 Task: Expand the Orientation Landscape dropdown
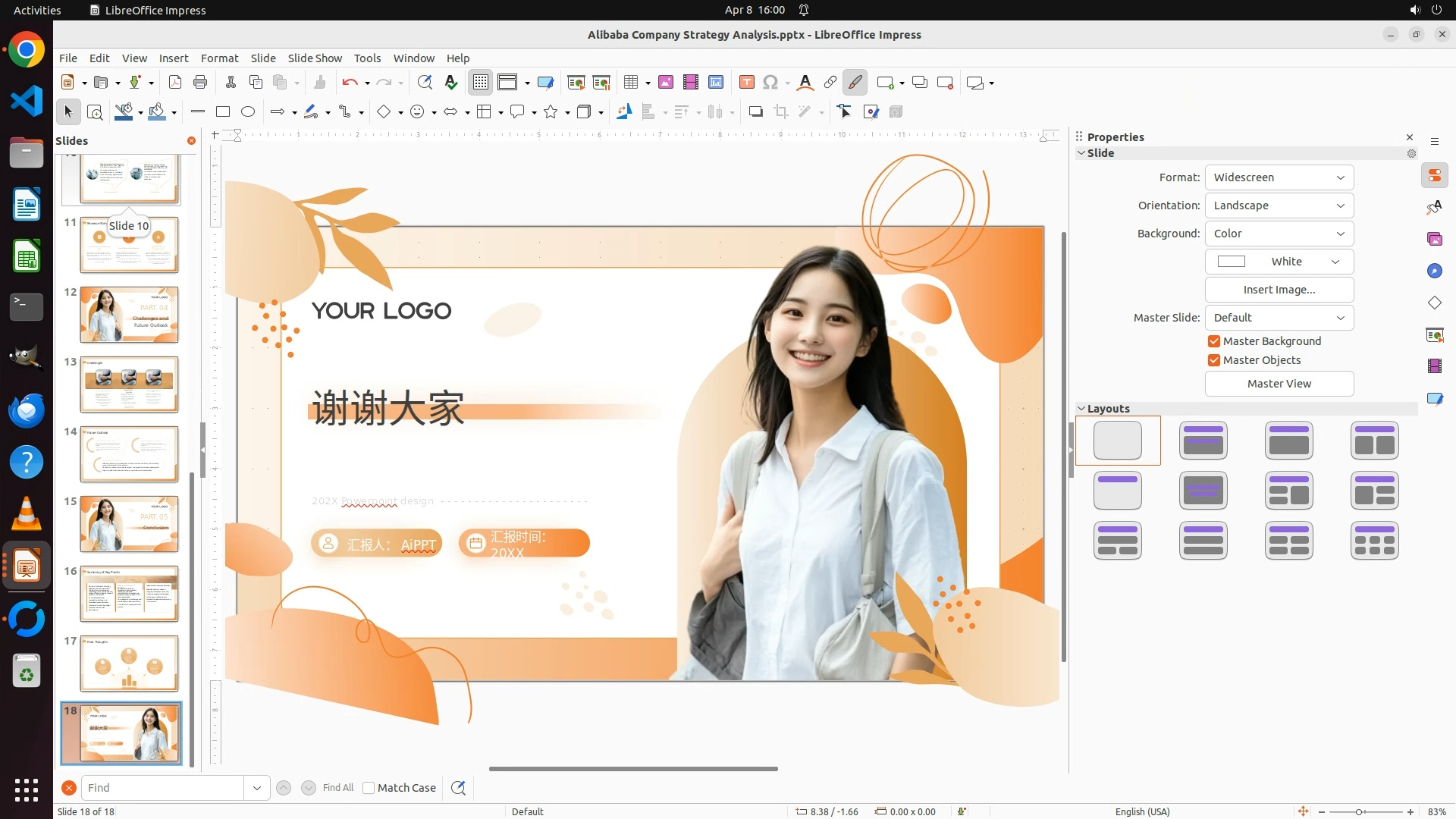1279,206
